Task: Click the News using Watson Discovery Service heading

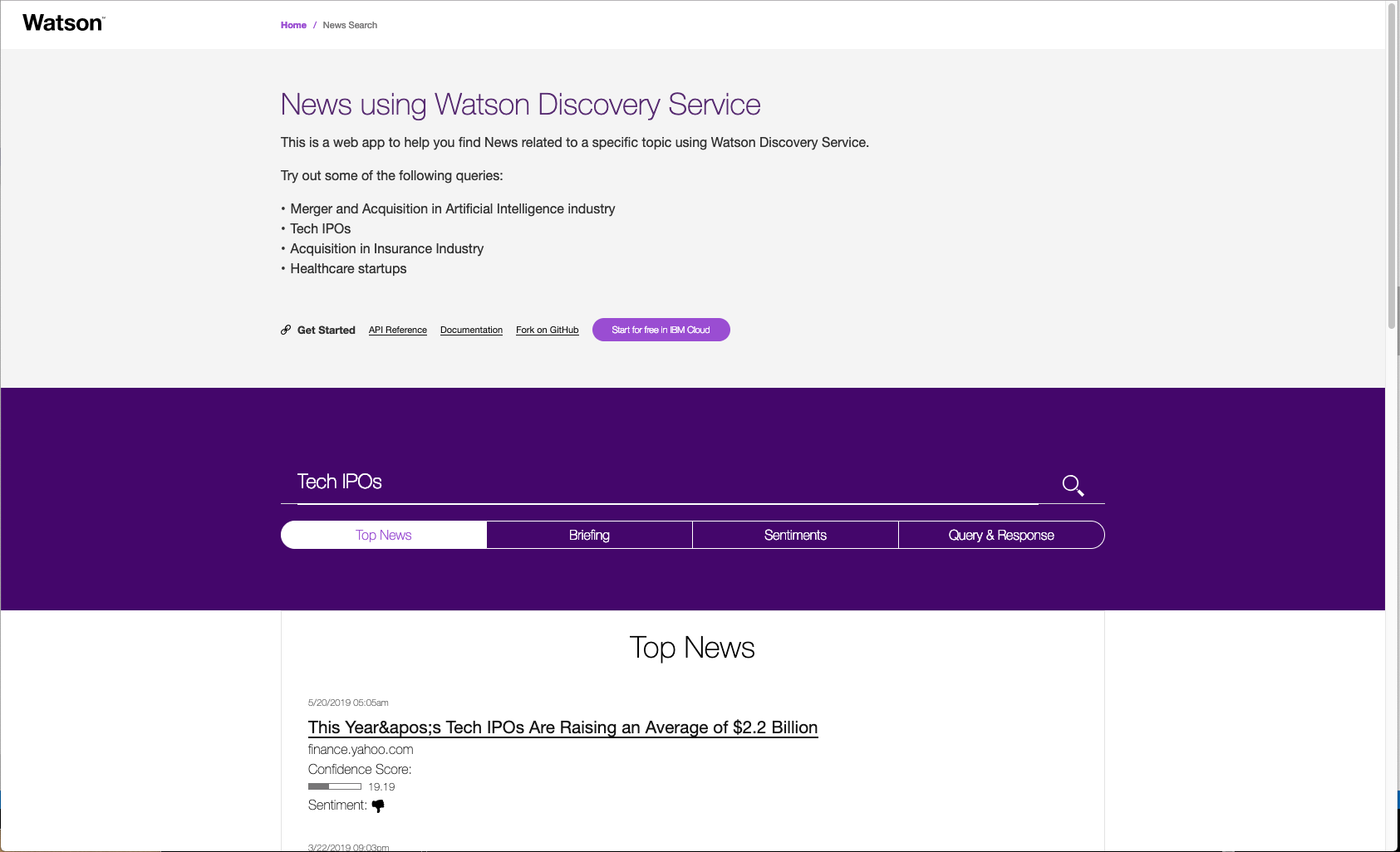Action: pyautogui.click(x=521, y=105)
